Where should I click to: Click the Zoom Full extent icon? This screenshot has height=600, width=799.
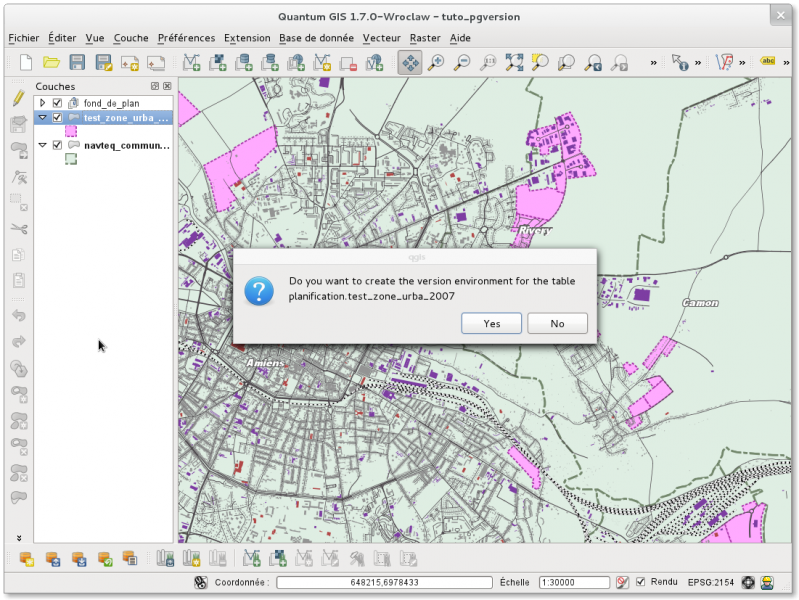coord(514,63)
